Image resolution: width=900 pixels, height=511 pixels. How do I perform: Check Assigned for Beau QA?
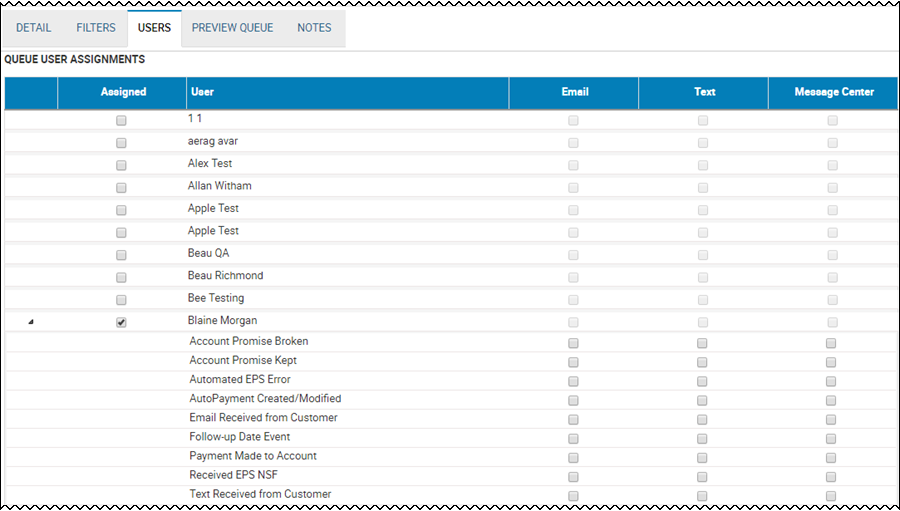pos(121,255)
